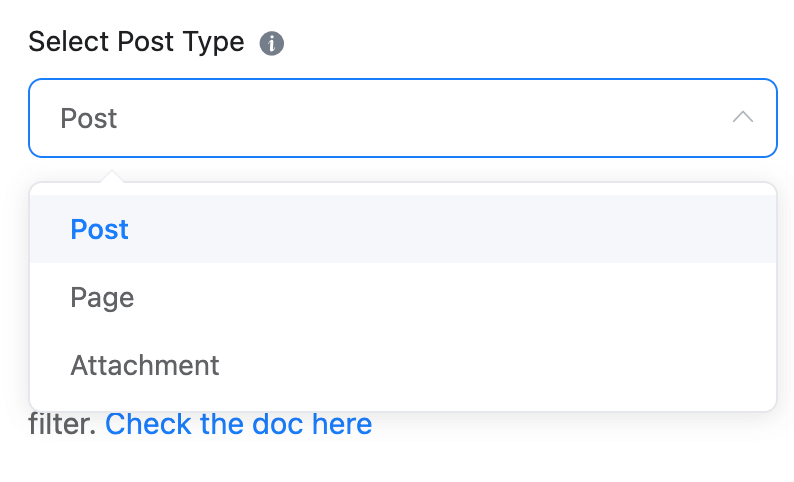Set post type to Attachment

[x=145, y=365]
